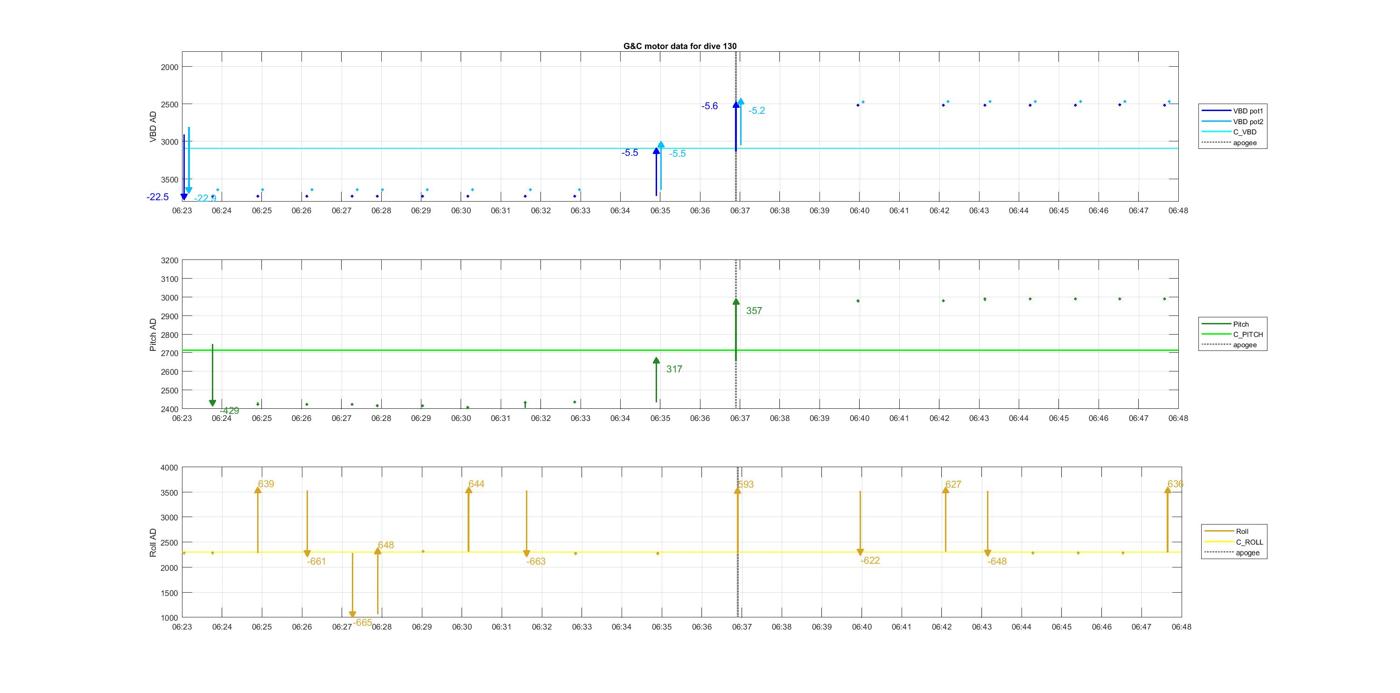Click the dark blue "-22.5" data label
This screenshot has height=693, width=1400.
click(157, 197)
